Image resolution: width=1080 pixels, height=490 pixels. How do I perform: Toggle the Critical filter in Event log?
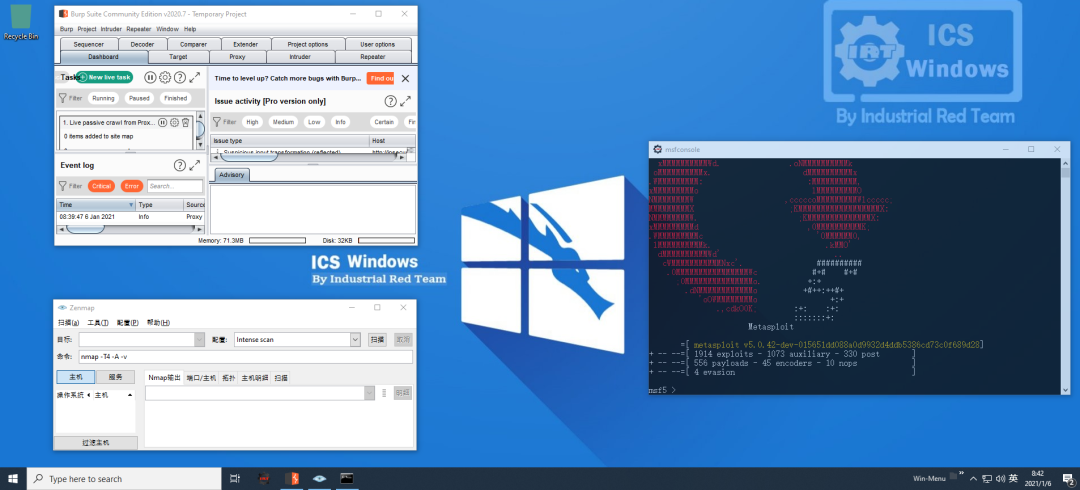[x=101, y=186]
